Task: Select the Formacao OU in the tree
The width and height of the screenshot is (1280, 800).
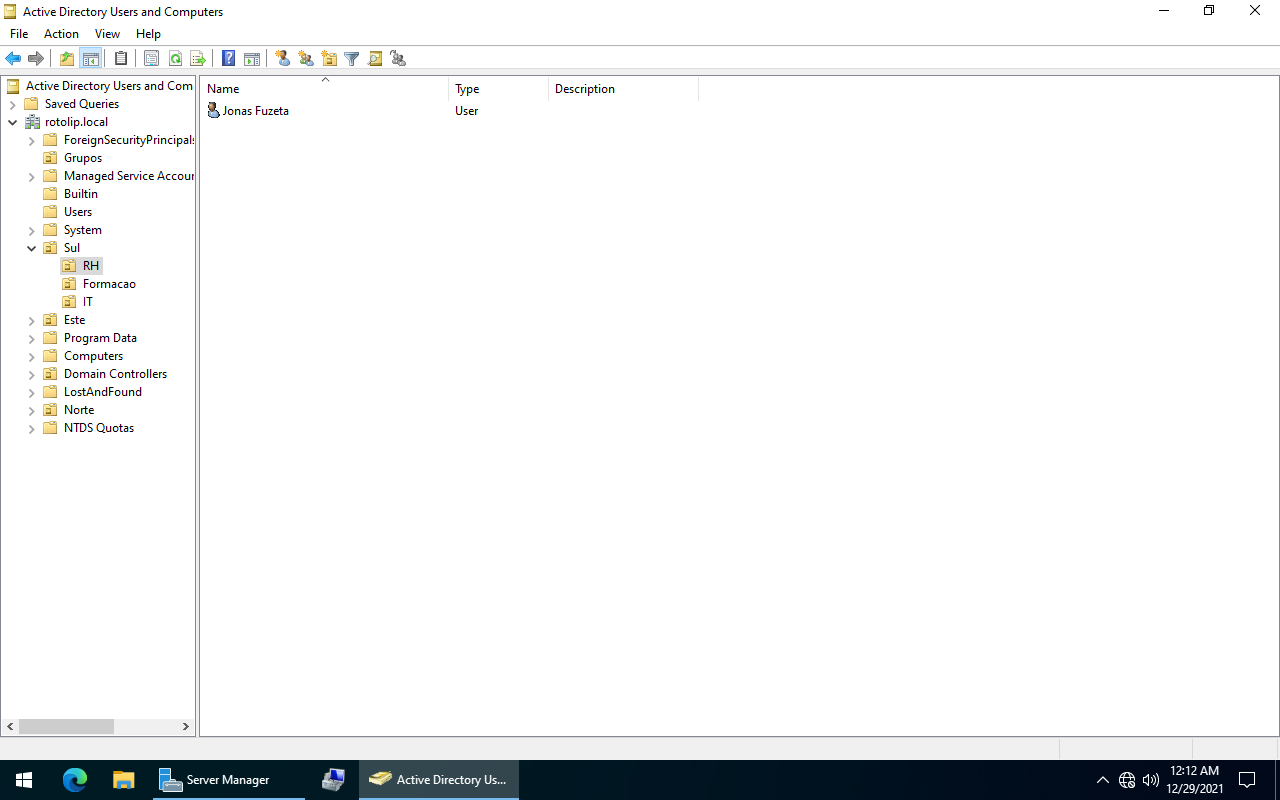Action: [x=109, y=284]
